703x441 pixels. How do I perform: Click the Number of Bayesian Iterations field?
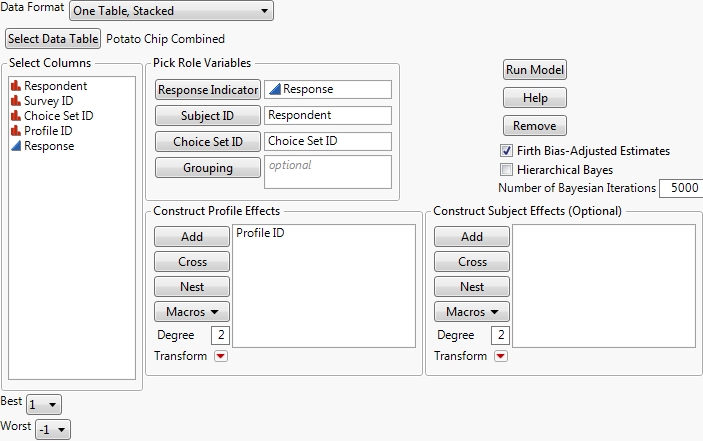pyautogui.click(x=680, y=188)
